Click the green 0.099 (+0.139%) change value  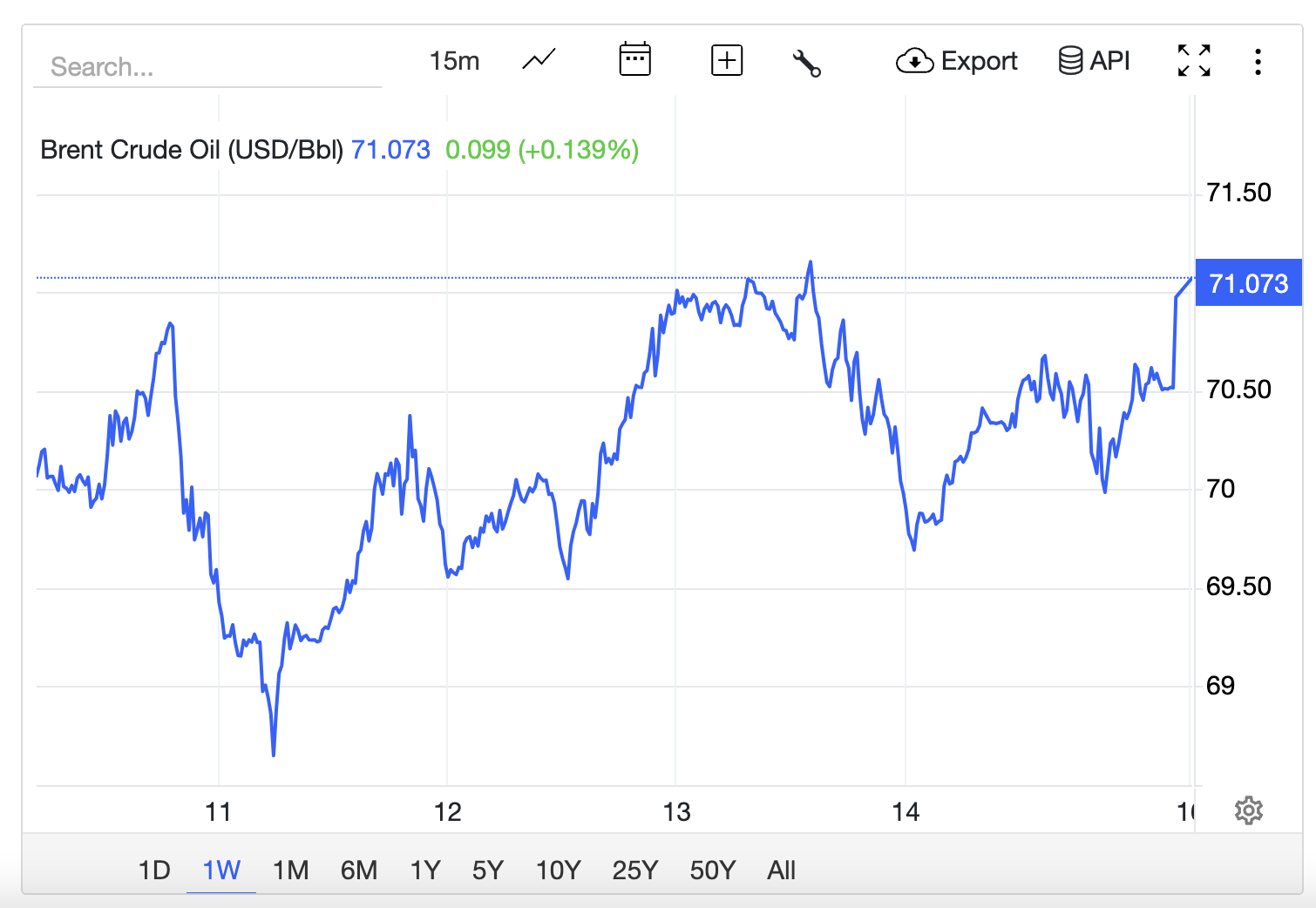[542, 150]
